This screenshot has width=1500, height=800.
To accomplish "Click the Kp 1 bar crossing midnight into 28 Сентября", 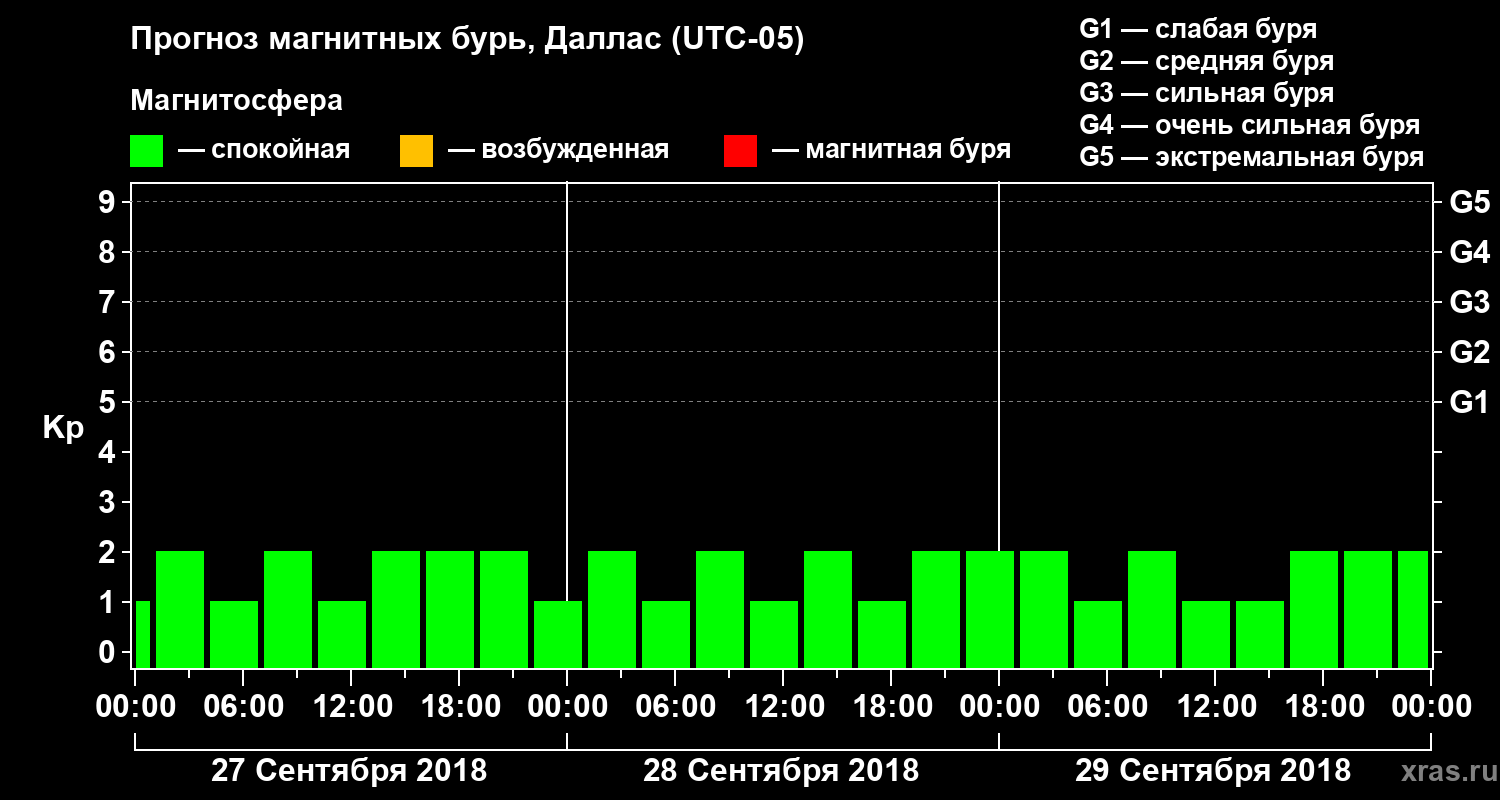I will tap(558, 634).
